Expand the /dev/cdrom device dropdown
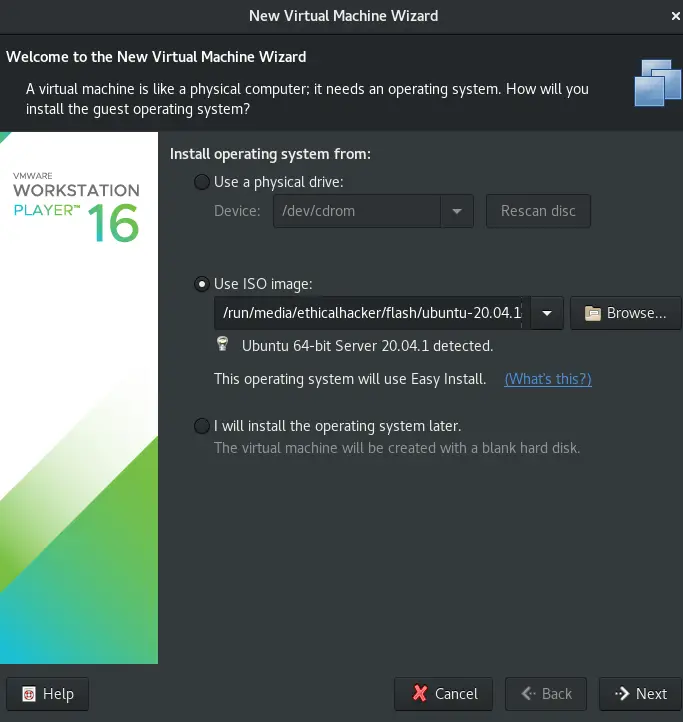This screenshot has width=683, height=722. [457, 211]
